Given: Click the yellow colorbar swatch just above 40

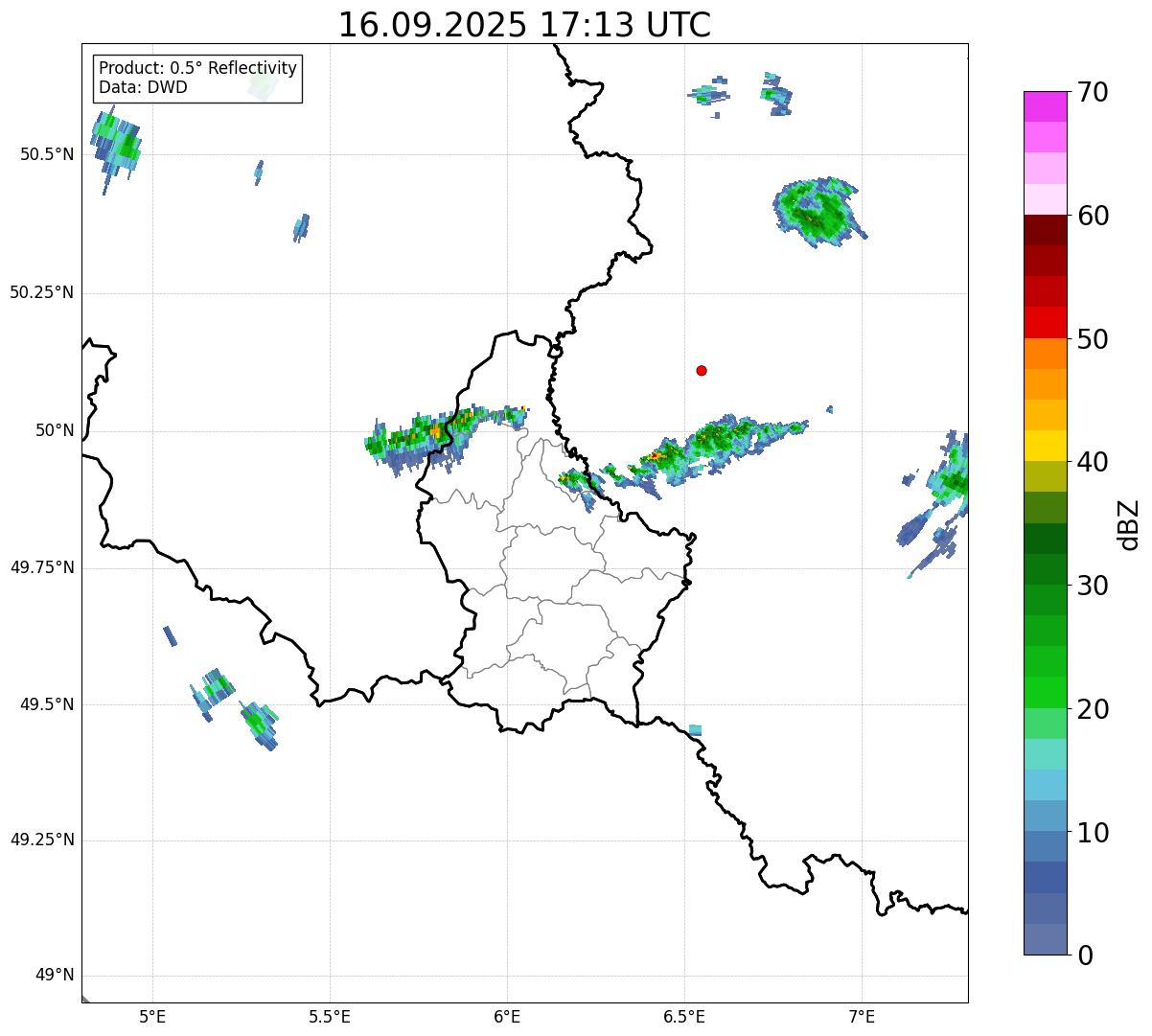Looking at the screenshot, I should coord(1045,446).
